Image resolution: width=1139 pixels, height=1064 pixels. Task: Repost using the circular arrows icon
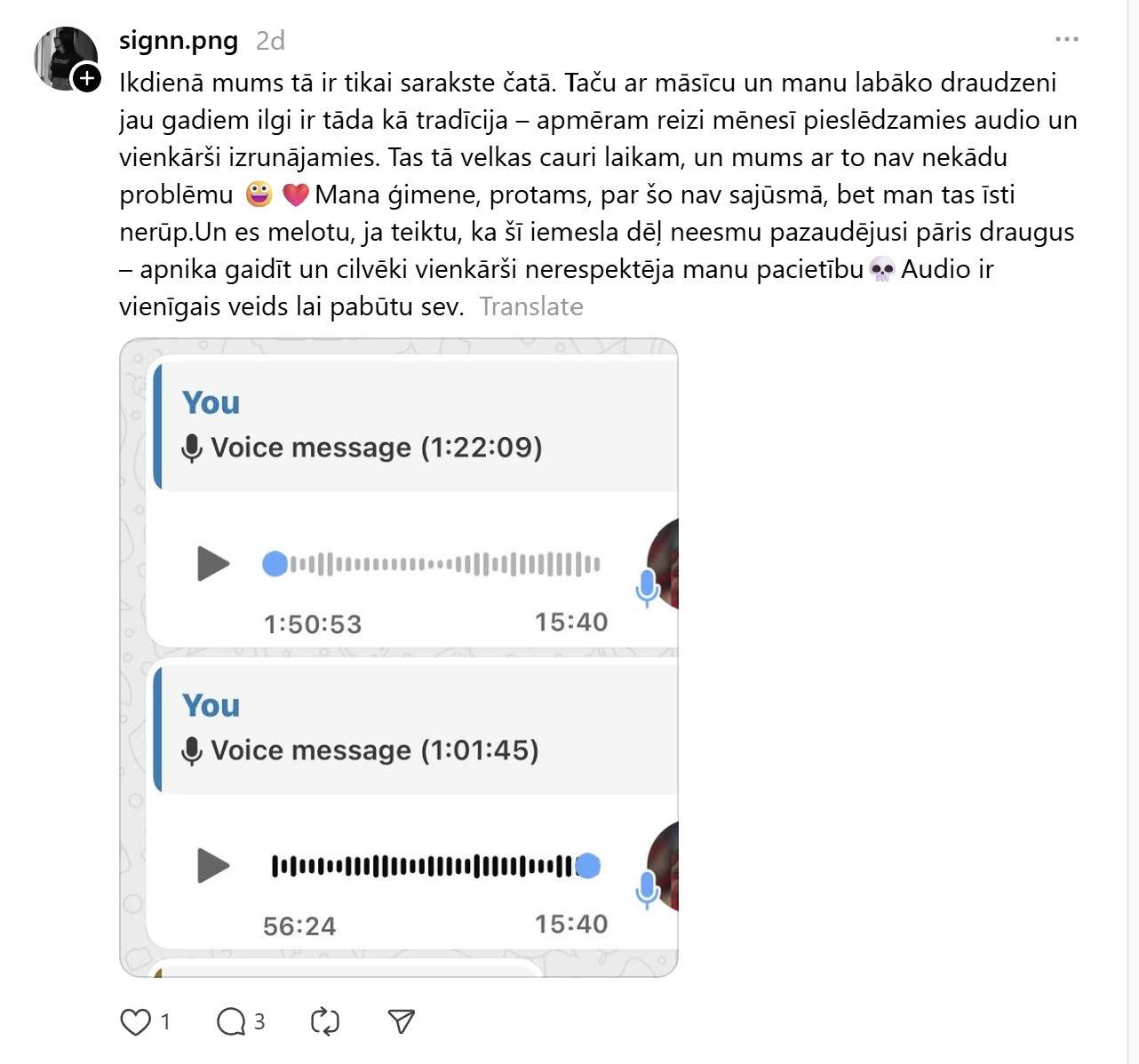point(325,1022)
